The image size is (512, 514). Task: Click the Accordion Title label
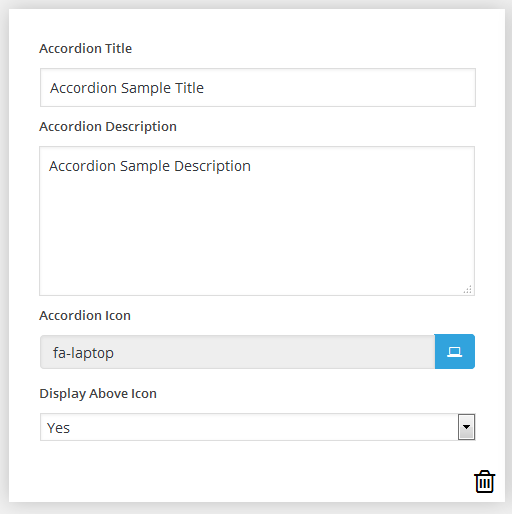point(86,49)
